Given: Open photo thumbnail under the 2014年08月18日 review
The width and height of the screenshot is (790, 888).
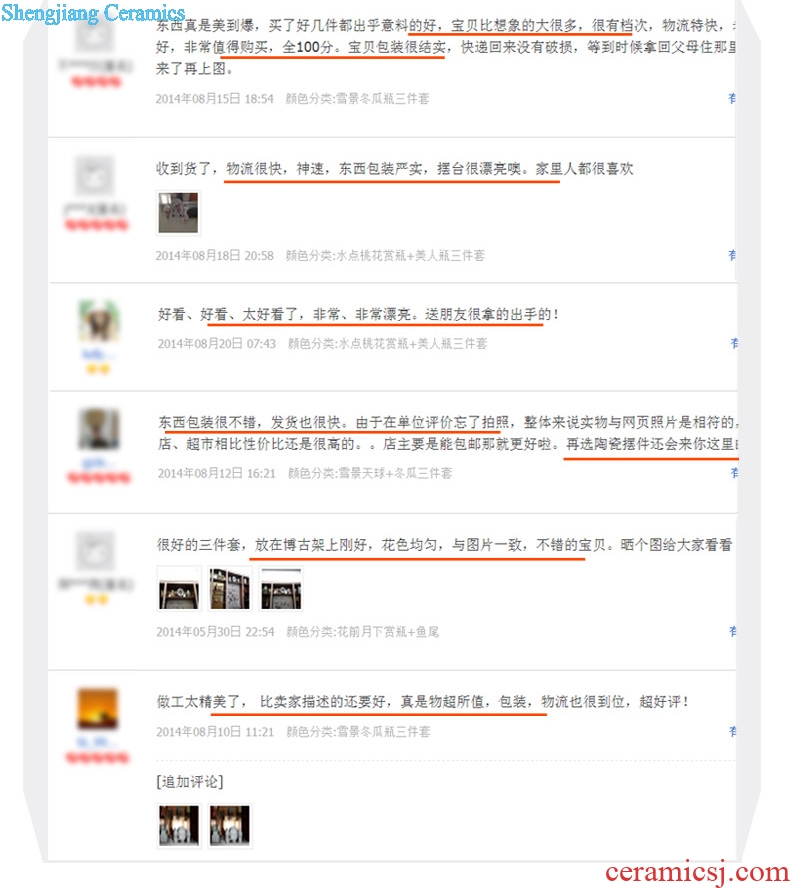Looking at the screenshot, I should (178, 213).
